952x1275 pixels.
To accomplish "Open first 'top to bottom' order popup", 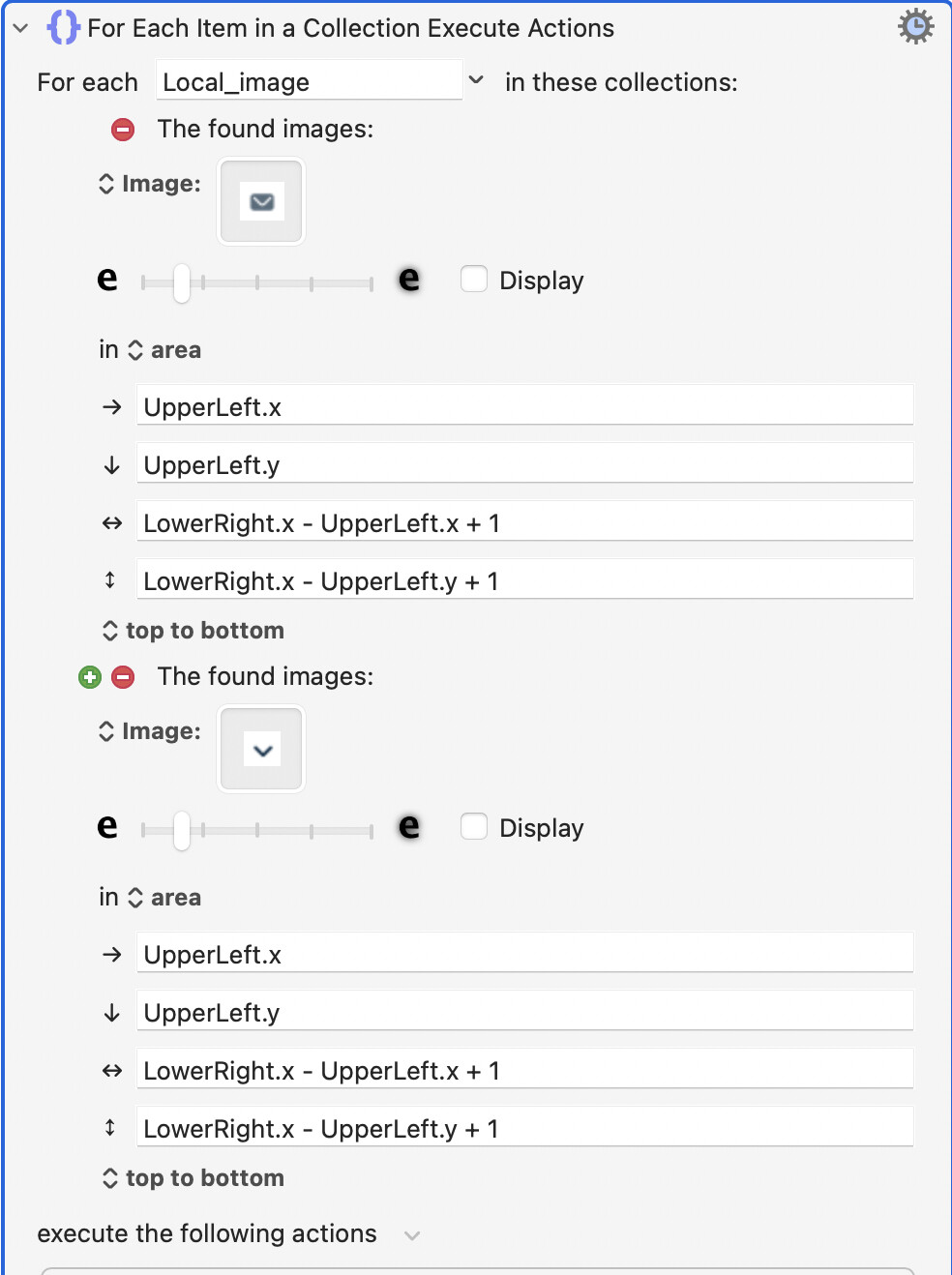I will (x=193, y=631).
